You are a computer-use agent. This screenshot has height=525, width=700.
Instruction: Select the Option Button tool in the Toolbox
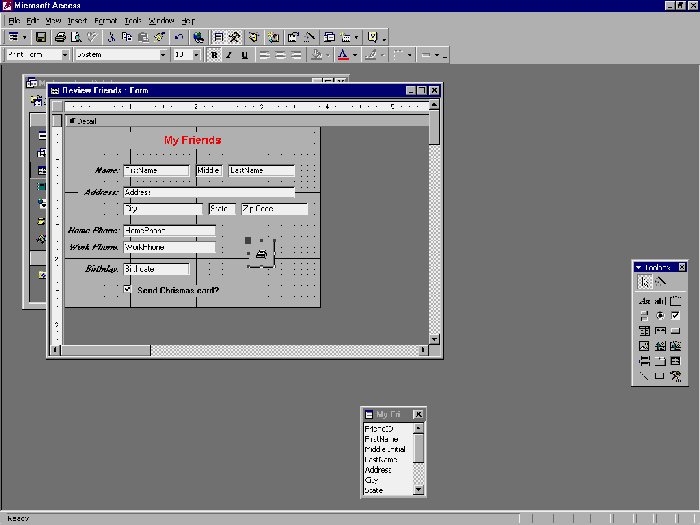click(660, 315)
